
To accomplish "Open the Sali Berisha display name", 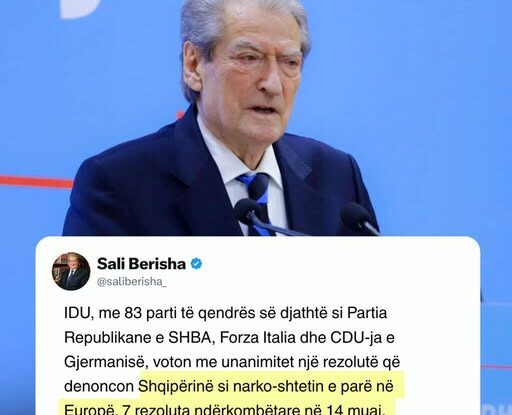I will [141, 264].
